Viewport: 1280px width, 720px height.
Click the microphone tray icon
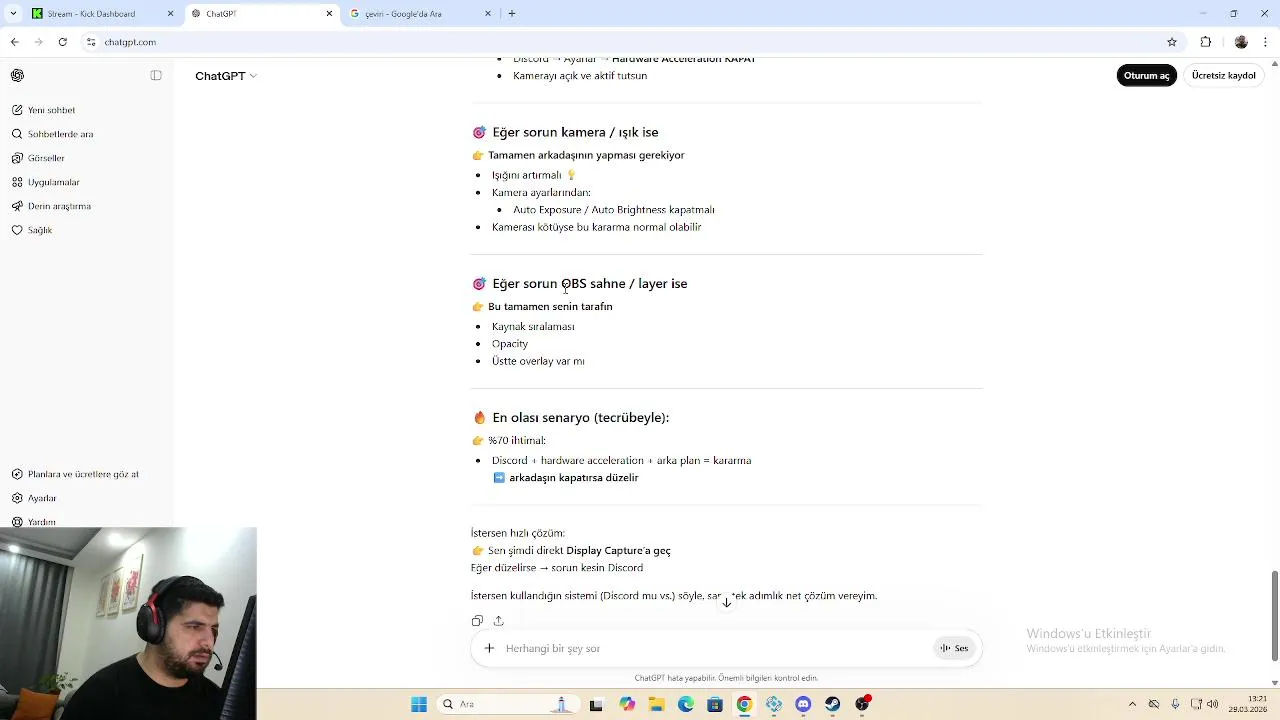[1175, 704]
